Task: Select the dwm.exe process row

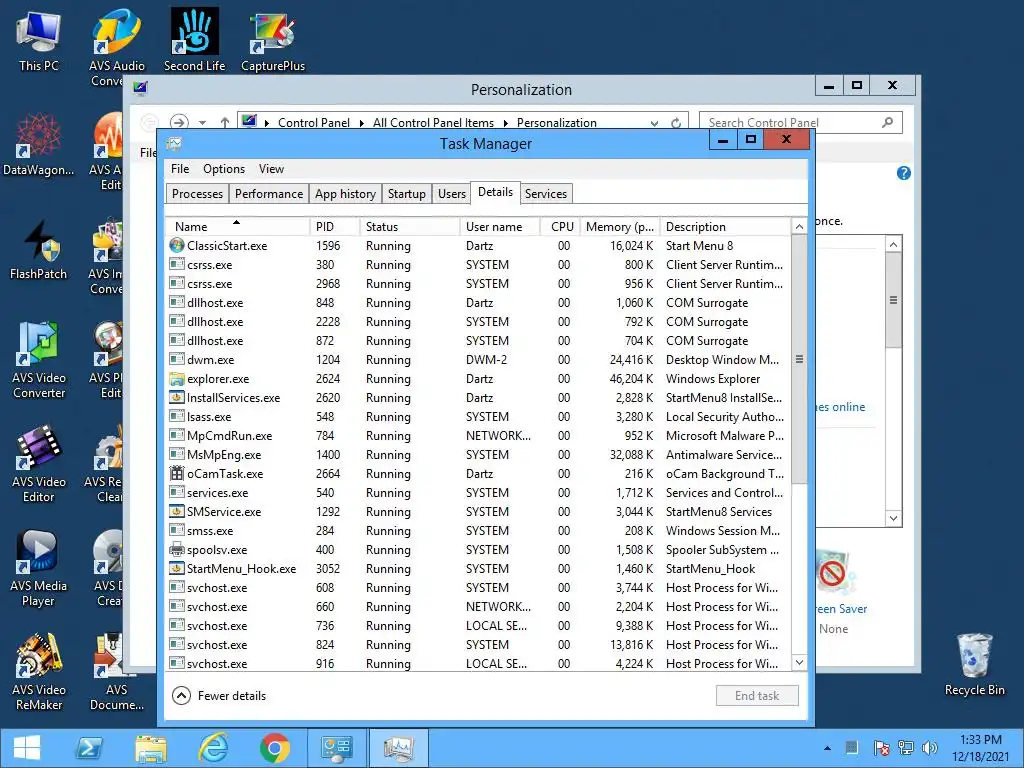Action: pos(477,360)
